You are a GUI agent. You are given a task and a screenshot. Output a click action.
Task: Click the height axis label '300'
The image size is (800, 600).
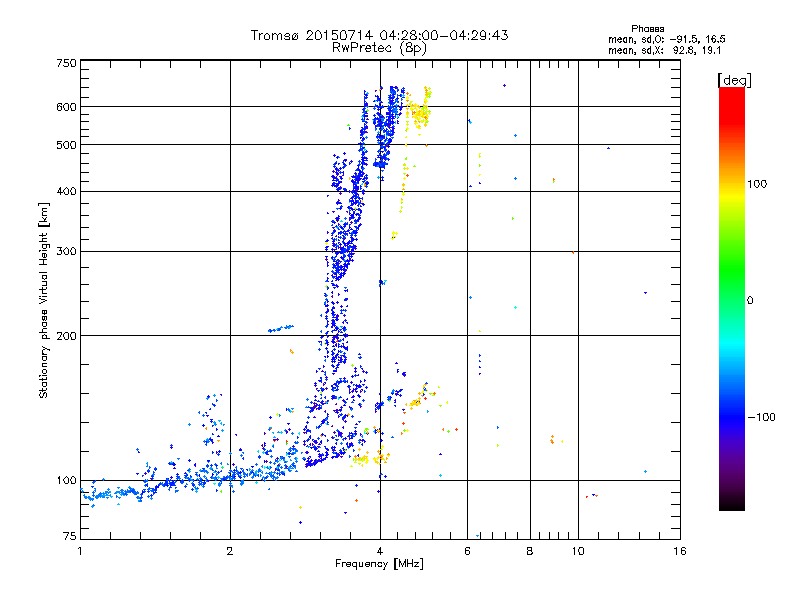click(x=66, y=252)
